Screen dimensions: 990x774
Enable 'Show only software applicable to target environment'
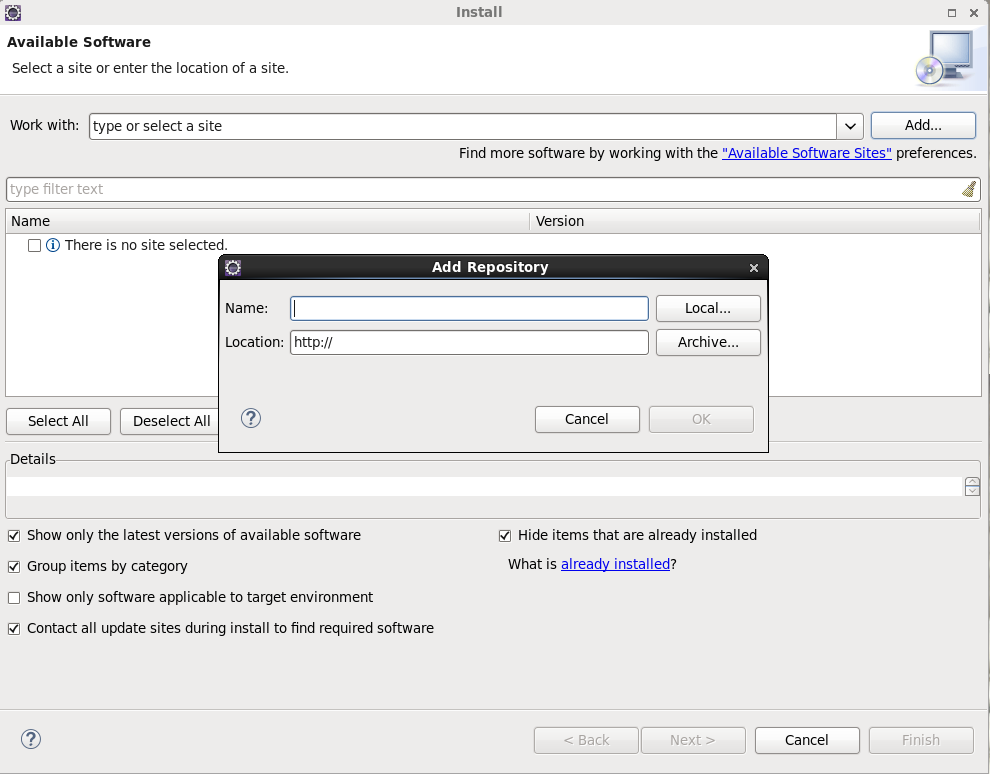(x=14, y=597)
